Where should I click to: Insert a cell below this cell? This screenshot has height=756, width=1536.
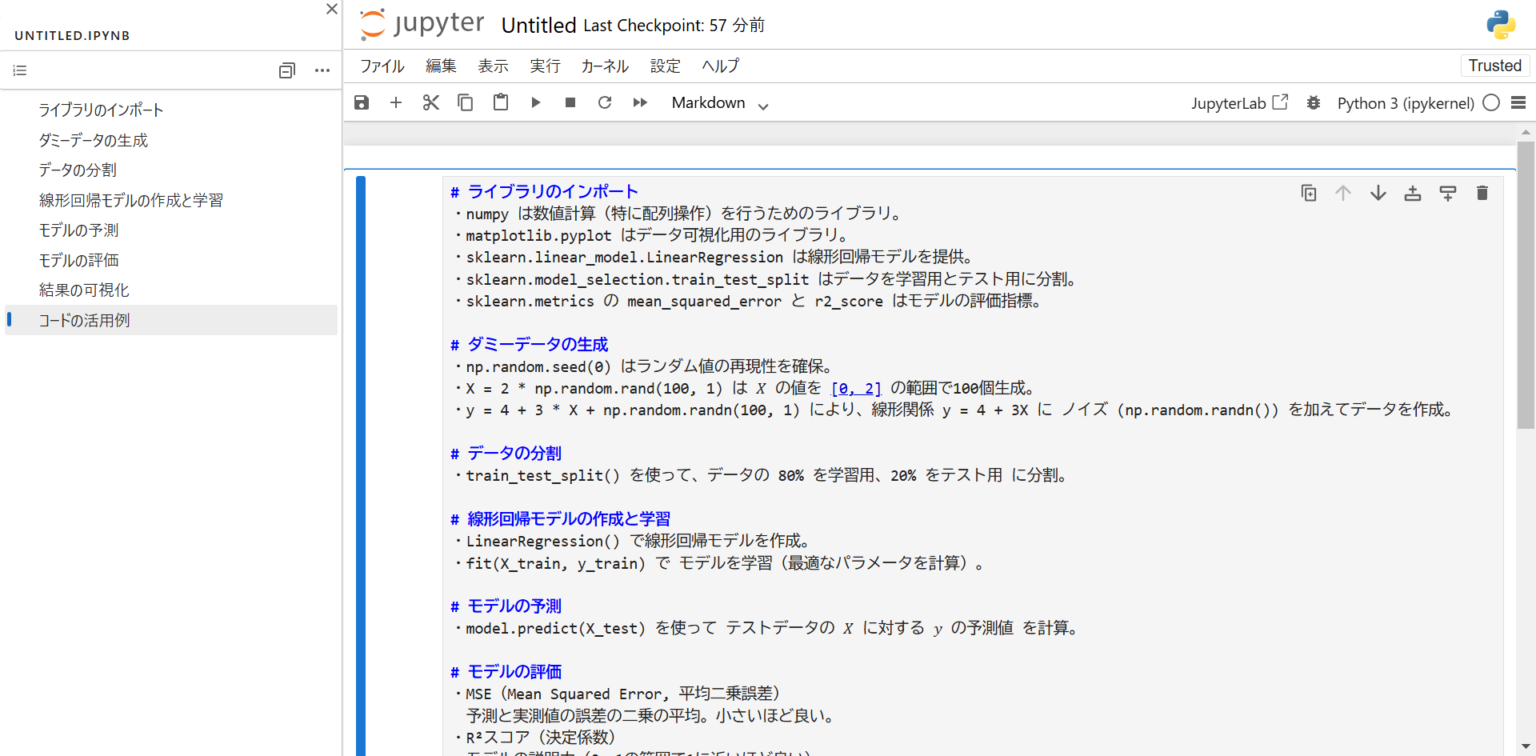point(1447,193)
